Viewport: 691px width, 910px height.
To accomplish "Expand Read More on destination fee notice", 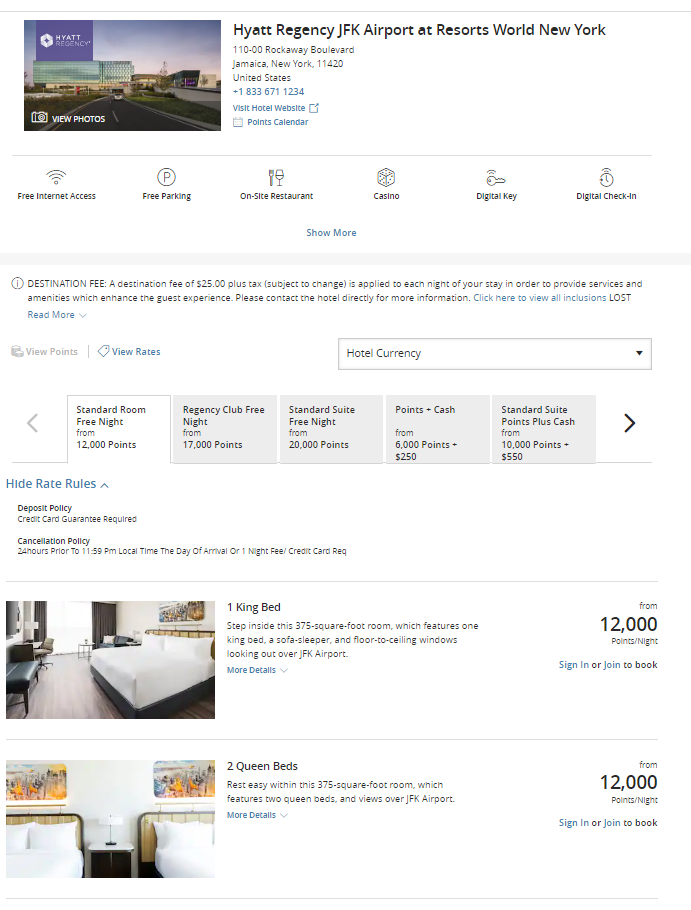I will click(57, 315).
